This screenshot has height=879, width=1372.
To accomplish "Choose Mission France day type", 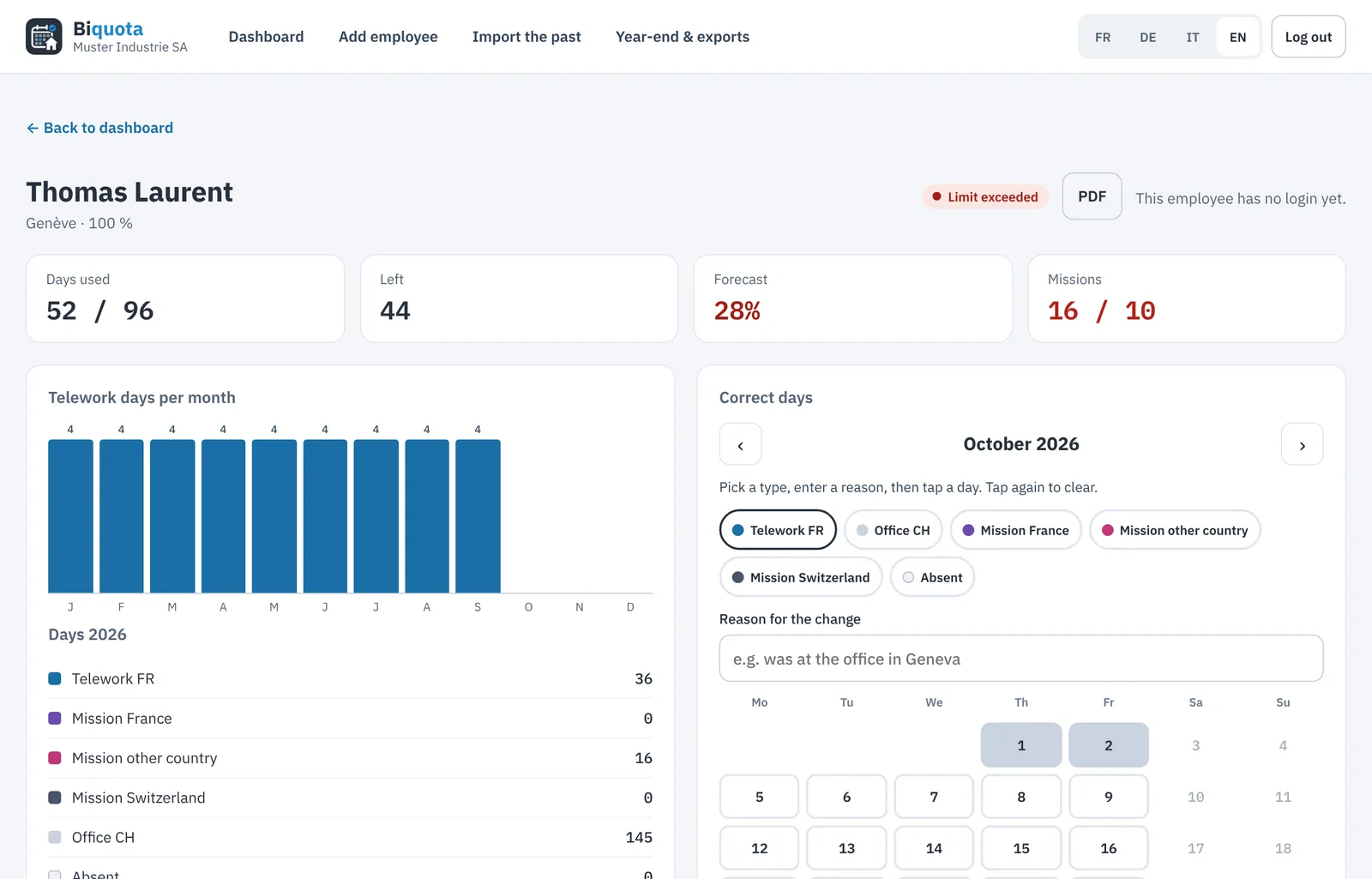I will 1016,530.
